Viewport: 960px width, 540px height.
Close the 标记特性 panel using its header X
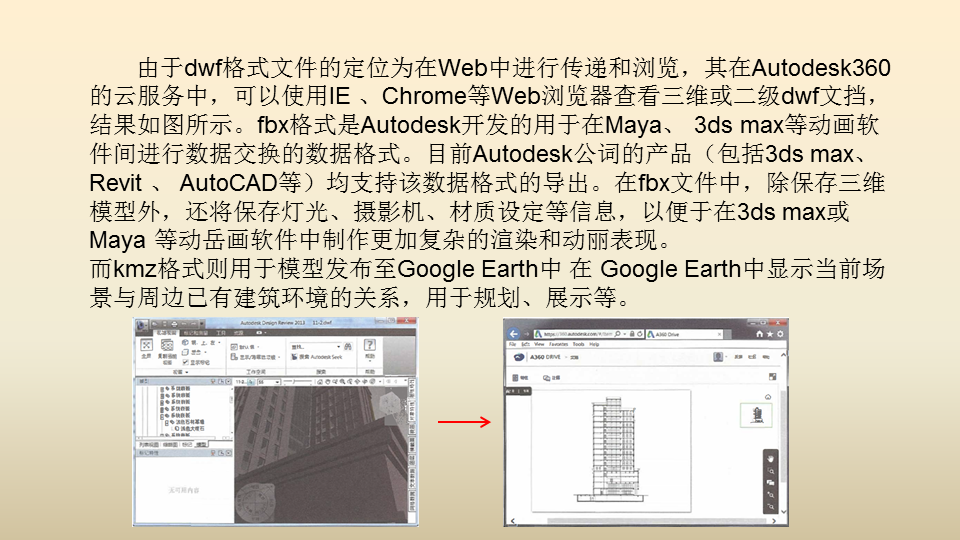click(229, 453)
